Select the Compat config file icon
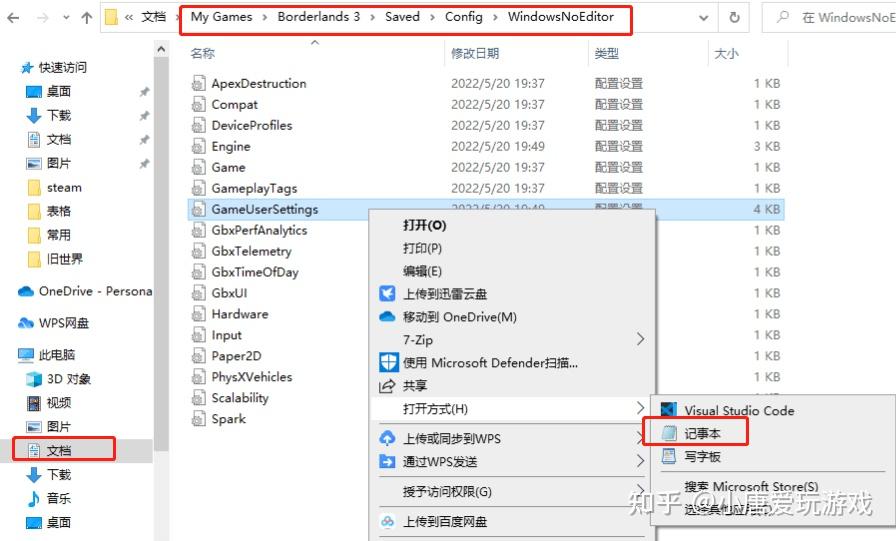896x541 pixels. (198, 105)
